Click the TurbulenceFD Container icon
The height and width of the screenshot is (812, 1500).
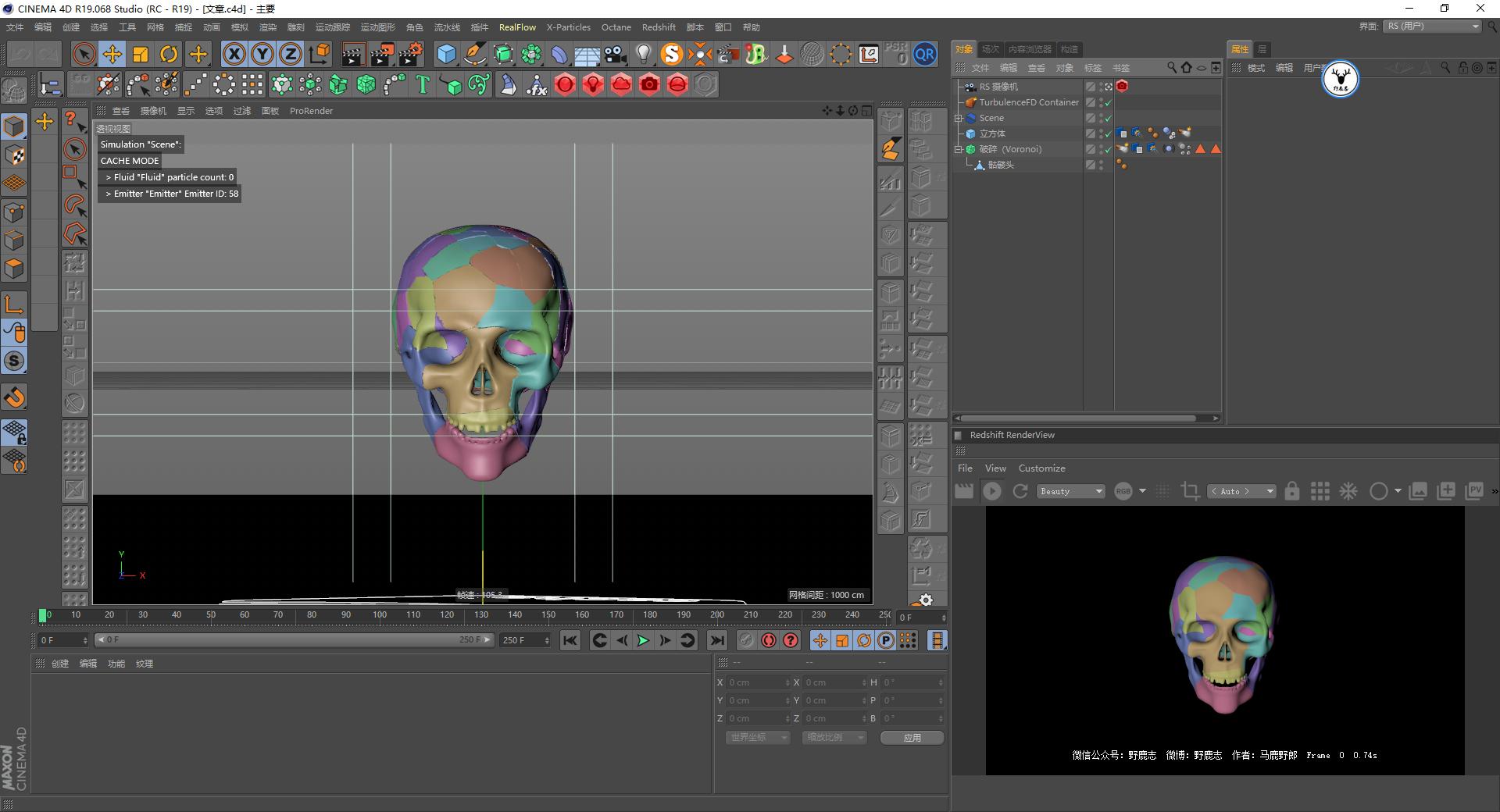click(970, 102)
